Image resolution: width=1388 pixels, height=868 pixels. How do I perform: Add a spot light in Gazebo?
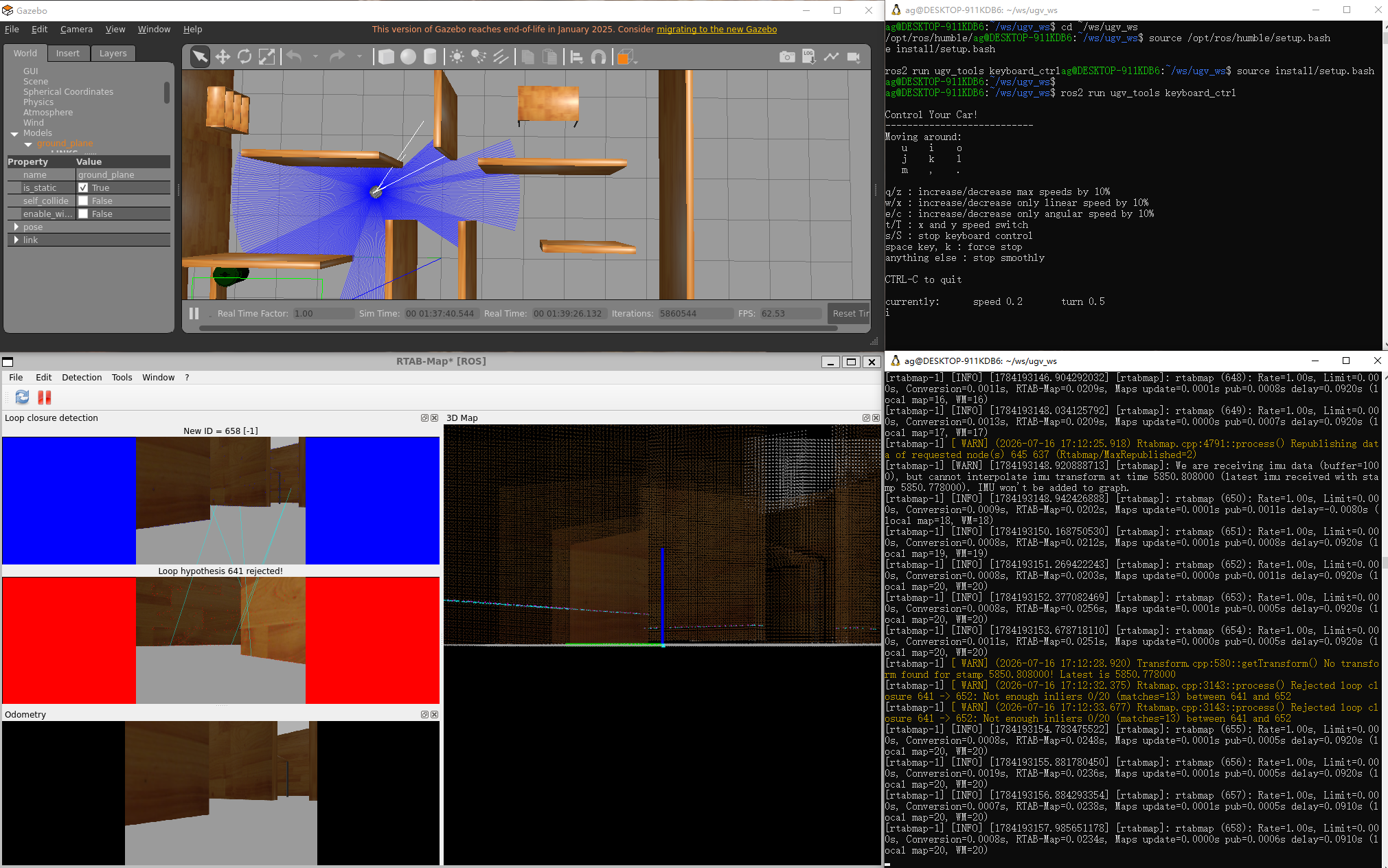(x=479, y=57)
